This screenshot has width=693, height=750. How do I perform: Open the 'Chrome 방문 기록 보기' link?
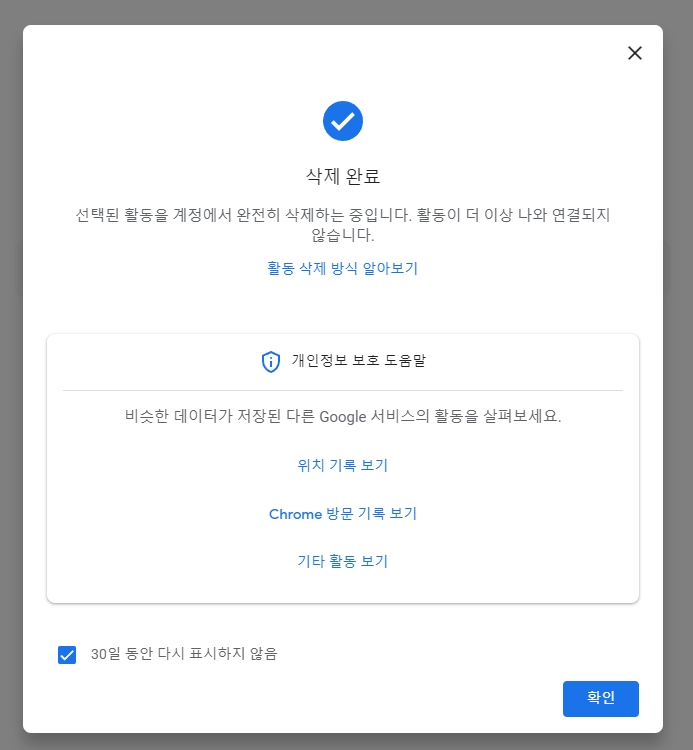tap(343, 514)
